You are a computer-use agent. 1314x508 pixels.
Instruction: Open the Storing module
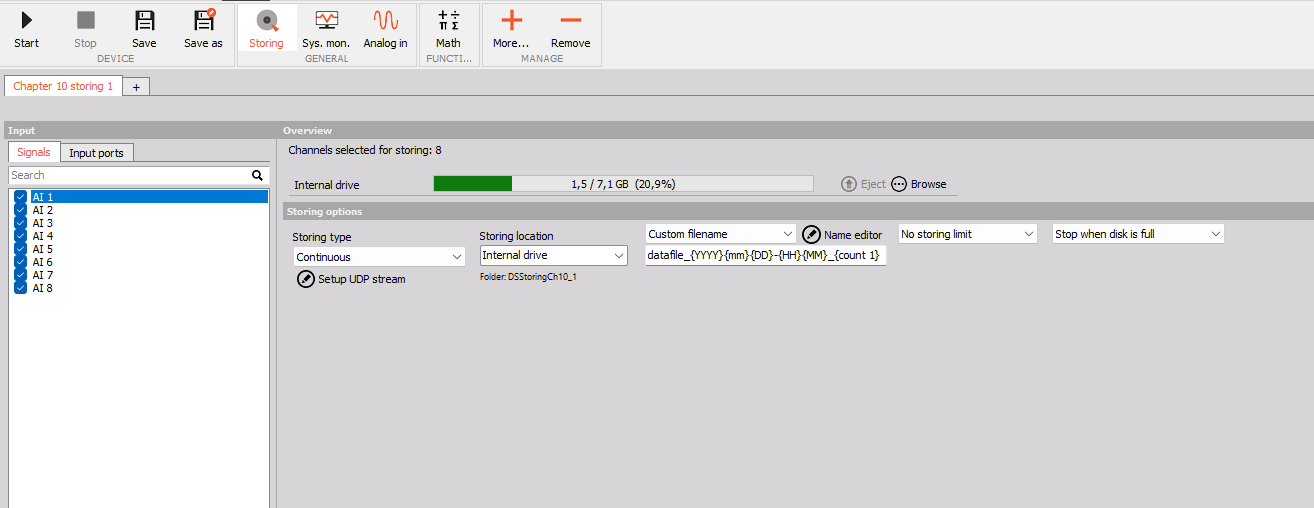point(266,29)
